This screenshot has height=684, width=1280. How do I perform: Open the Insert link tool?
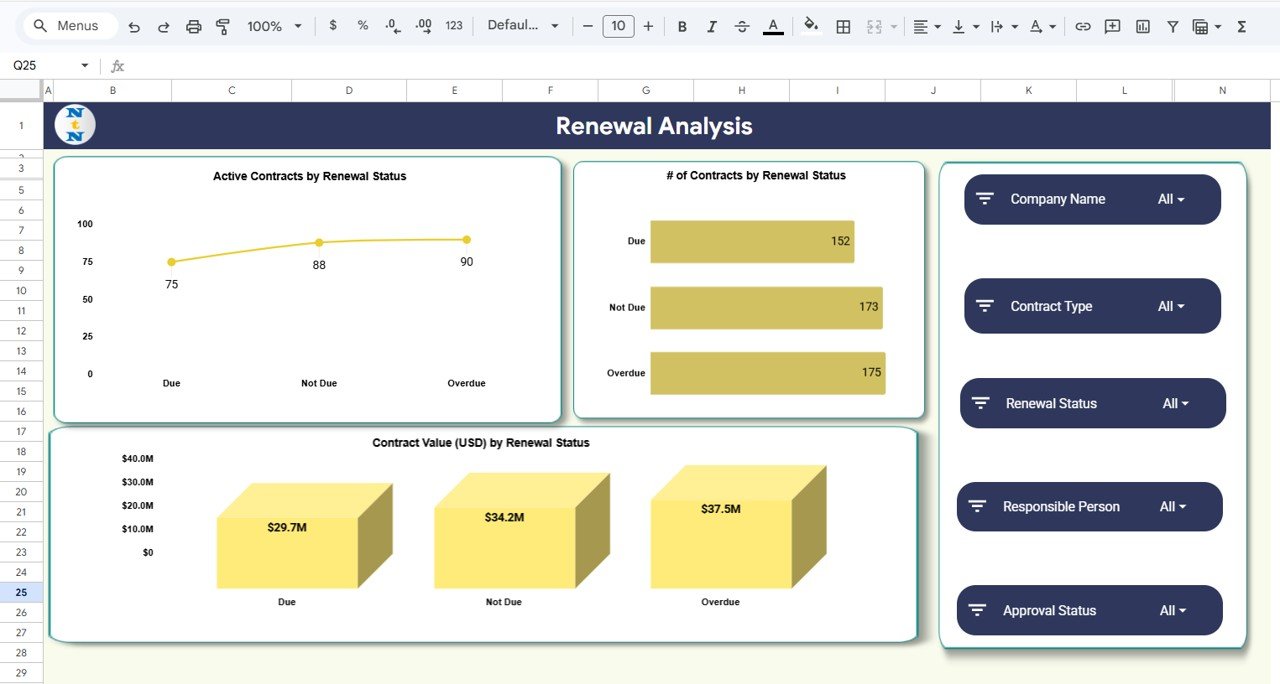[1082, 26]
